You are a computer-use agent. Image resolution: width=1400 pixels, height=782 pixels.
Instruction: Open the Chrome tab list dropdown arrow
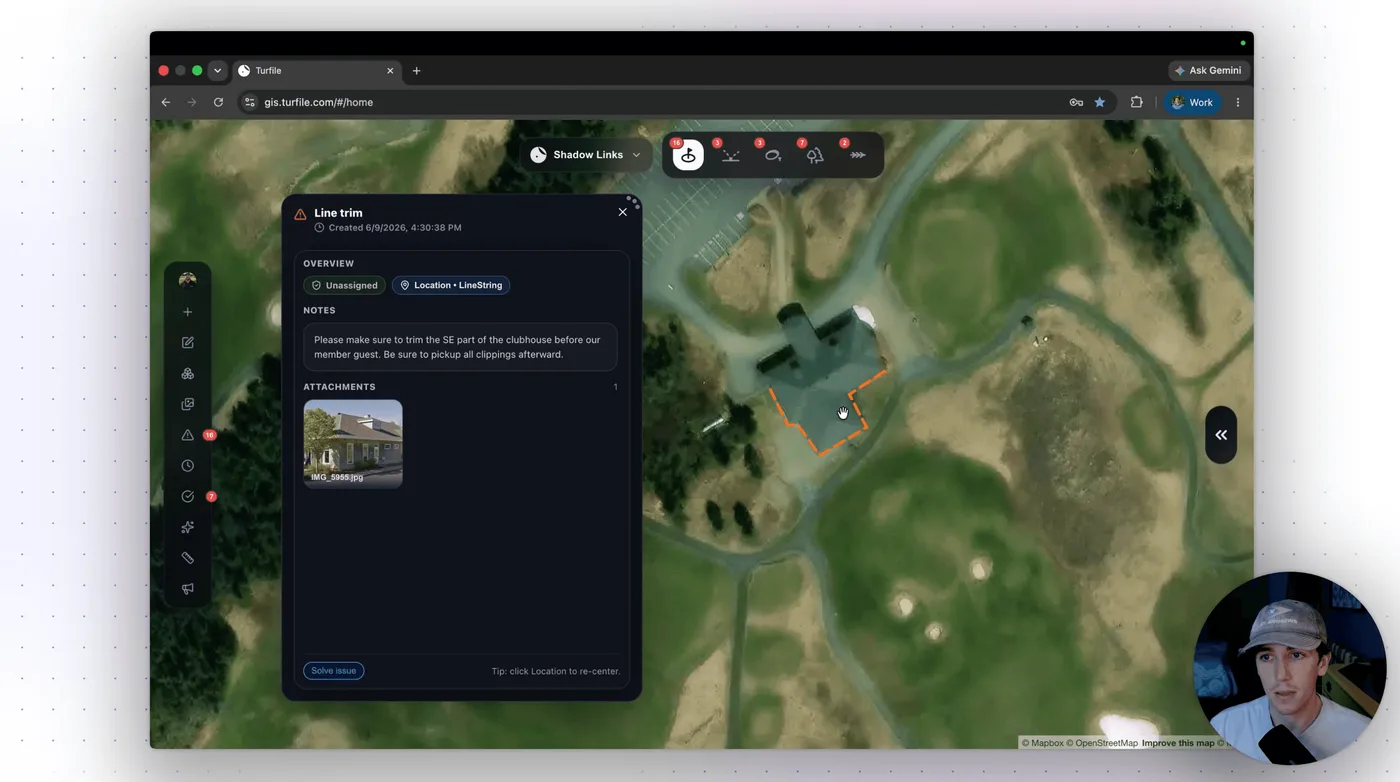click(217, 71)
